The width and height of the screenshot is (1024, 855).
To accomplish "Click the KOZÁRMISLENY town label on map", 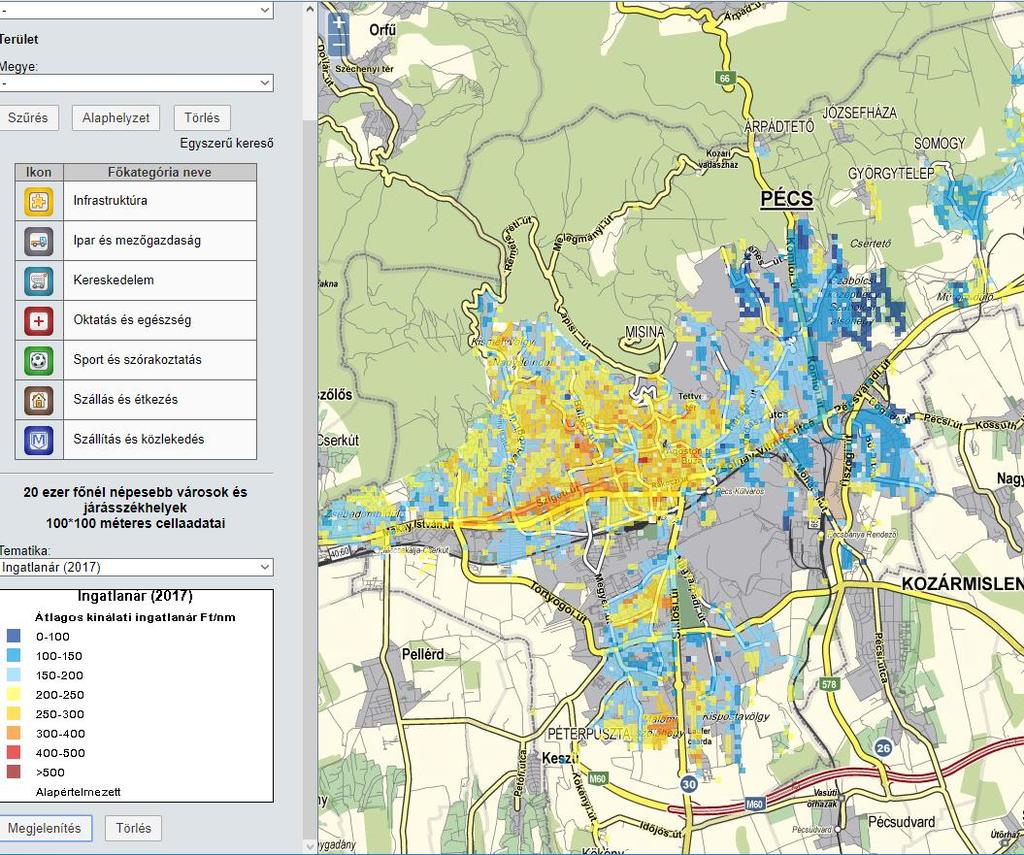I will (x=963, y=584).
